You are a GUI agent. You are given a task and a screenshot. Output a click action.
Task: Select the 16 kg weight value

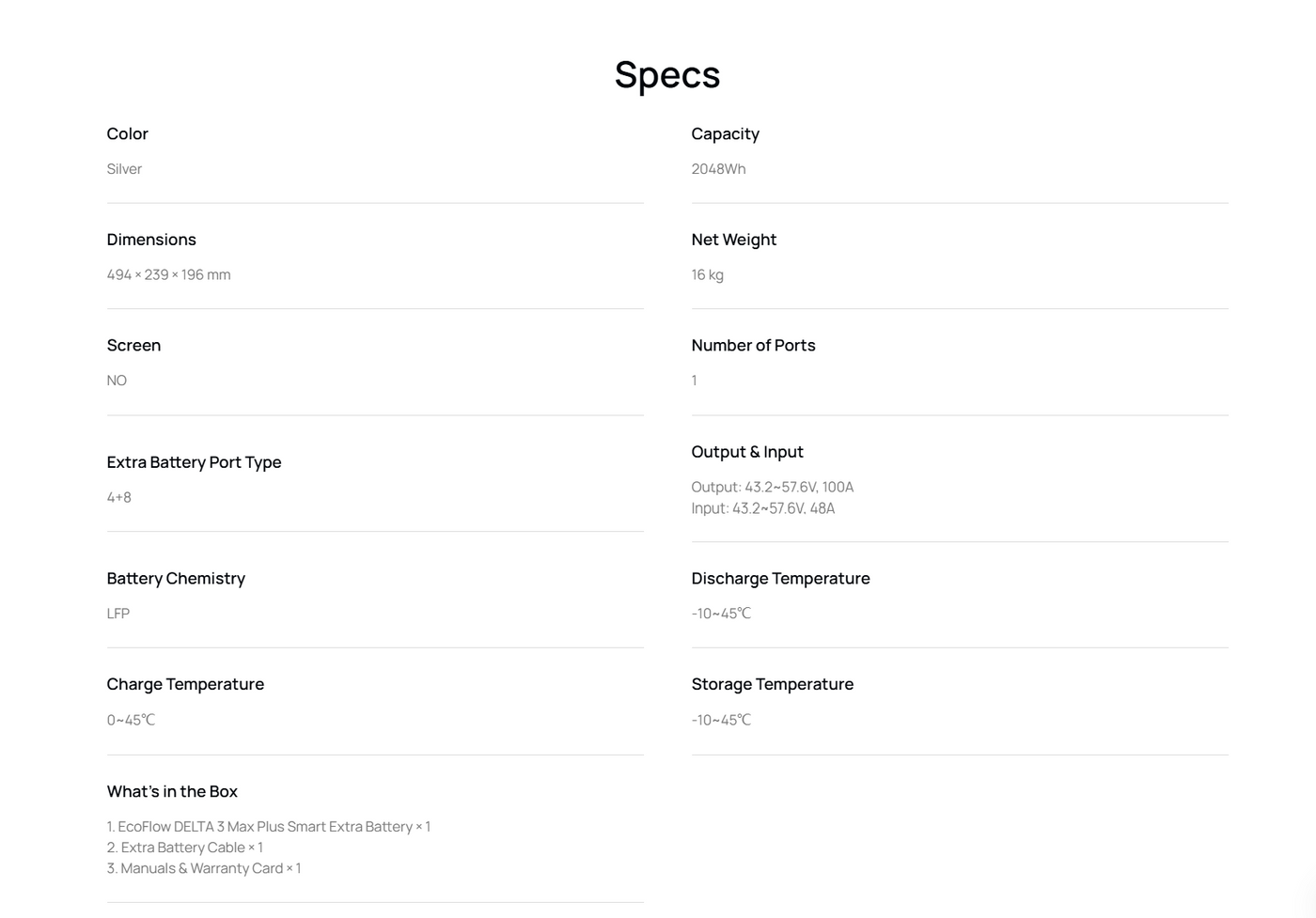pos(707,275)
